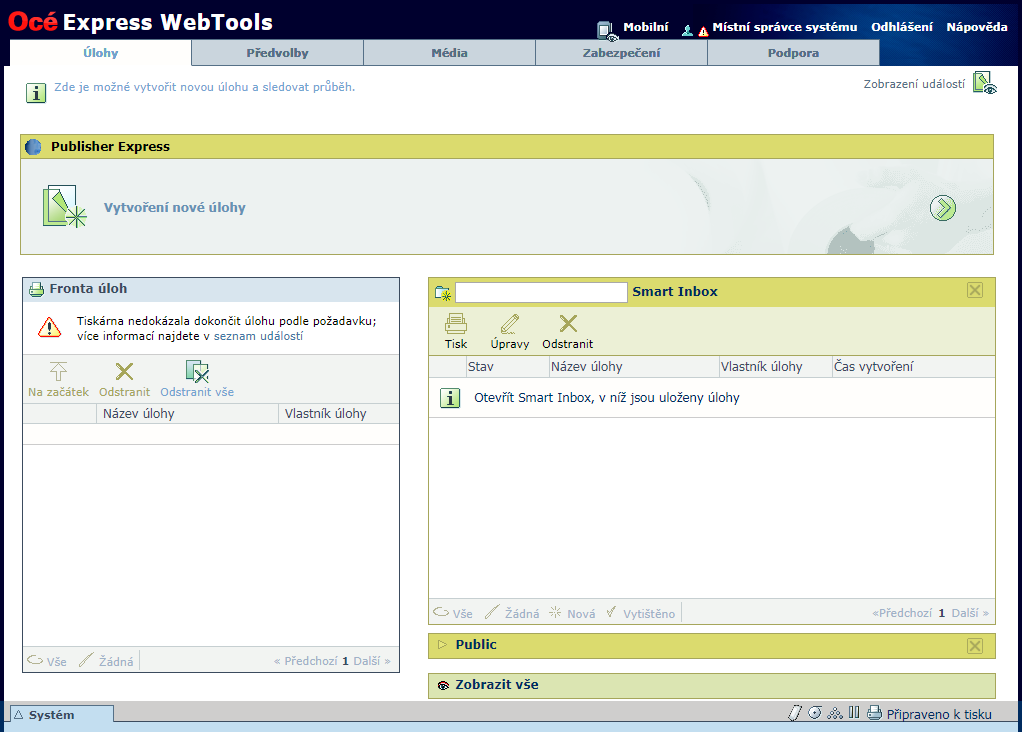Click the Stav column header
Viewport: 1022px width, 732px height.
[480, 367]
